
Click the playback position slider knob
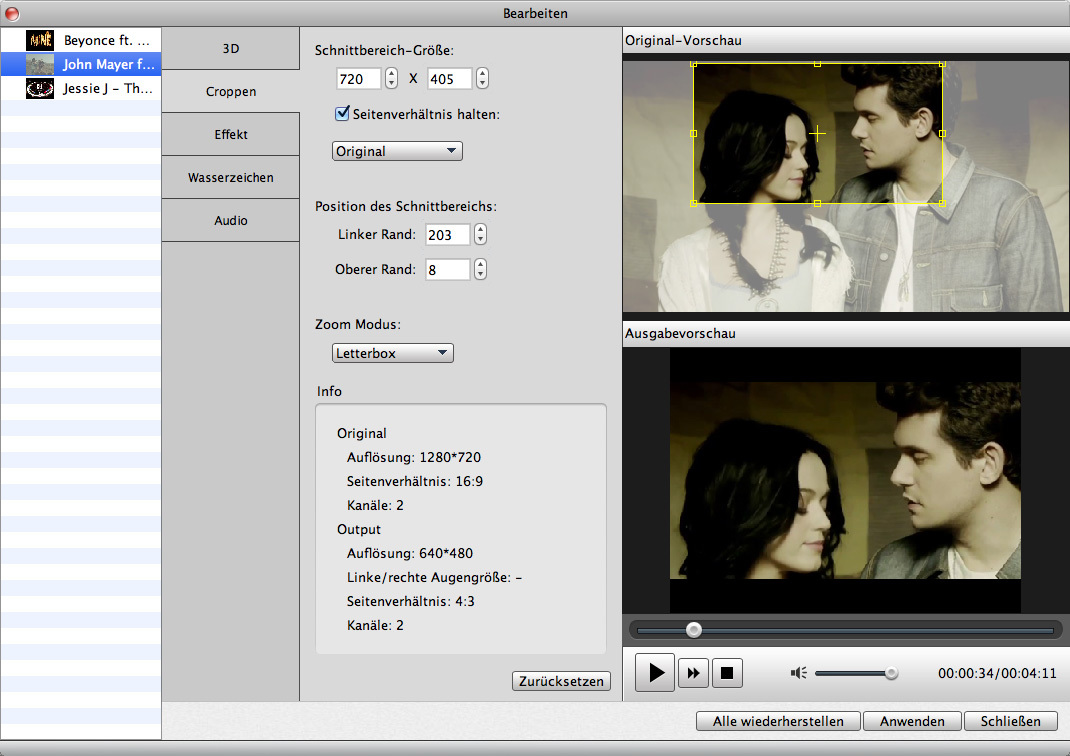pos(694,630)
